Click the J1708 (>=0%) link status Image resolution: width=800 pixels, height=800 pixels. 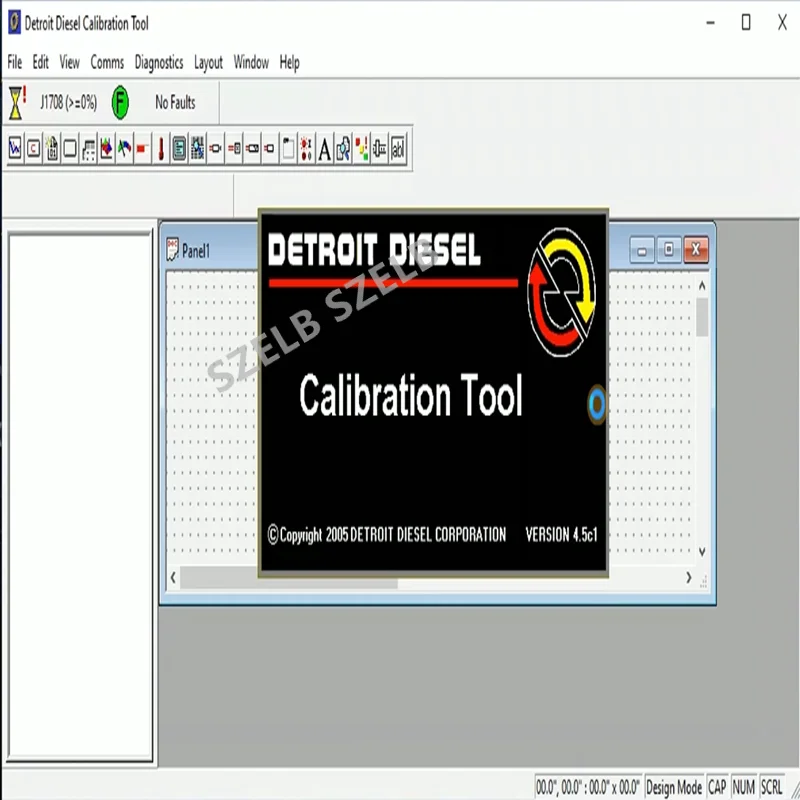pyautogui.click(x=68, y=103)
